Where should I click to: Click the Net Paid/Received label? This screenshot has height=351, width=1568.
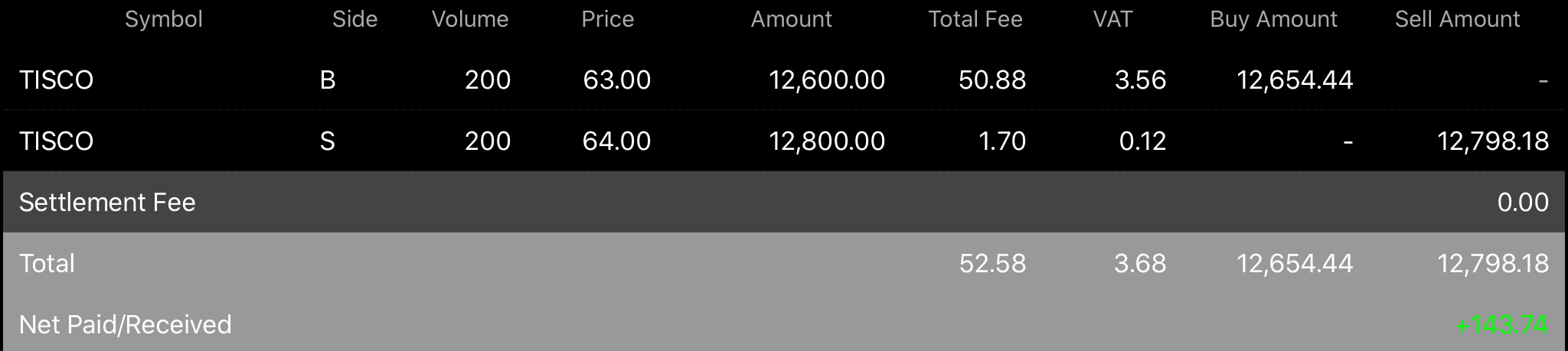tap(125, 324)
